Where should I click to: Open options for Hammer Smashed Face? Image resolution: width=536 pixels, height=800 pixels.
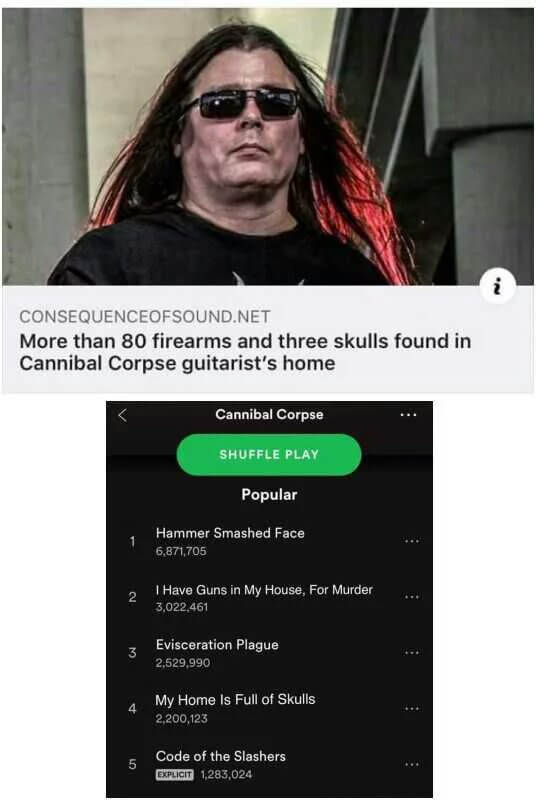pos(412,541)
